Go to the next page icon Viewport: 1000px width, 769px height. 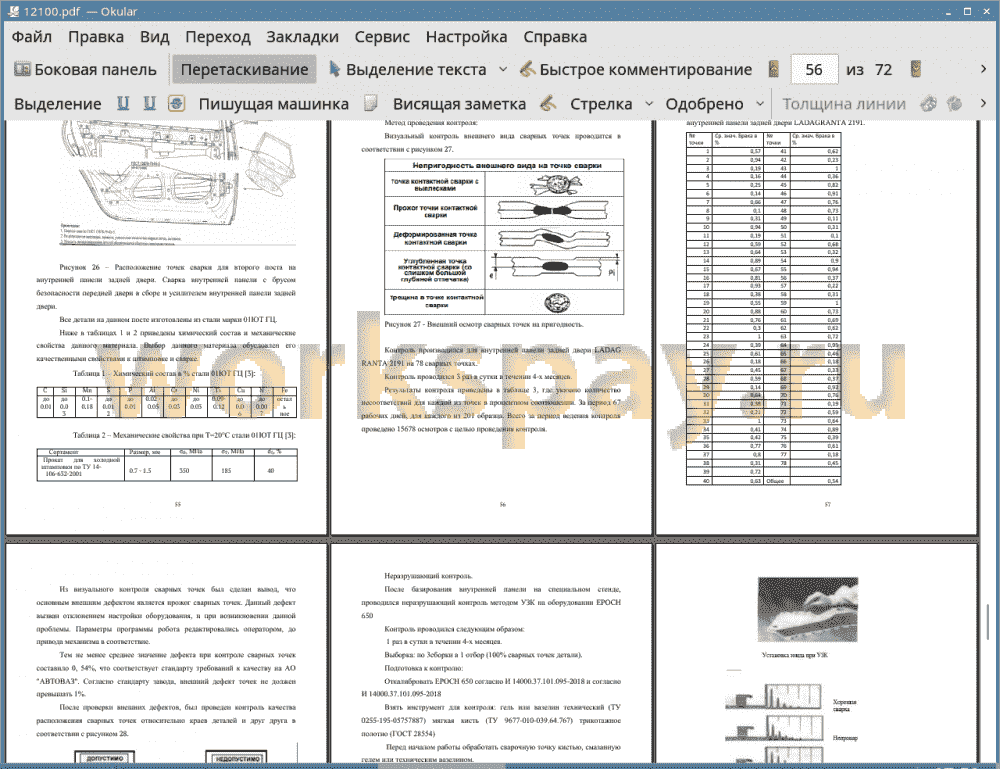[916, 69]
